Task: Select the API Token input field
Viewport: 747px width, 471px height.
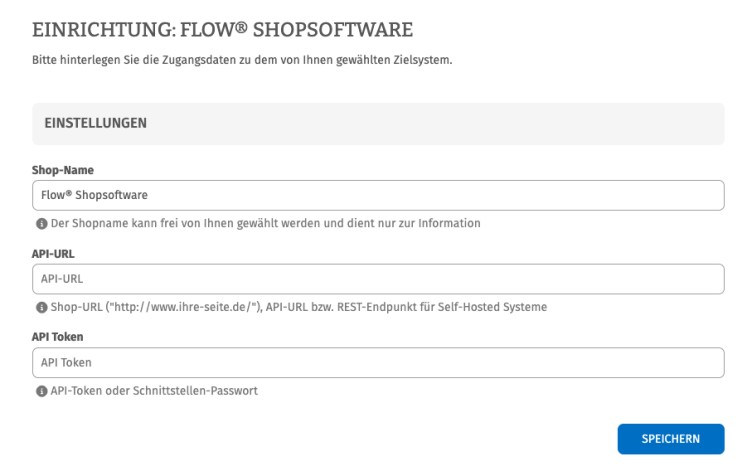Action: [x=378, y=363]
